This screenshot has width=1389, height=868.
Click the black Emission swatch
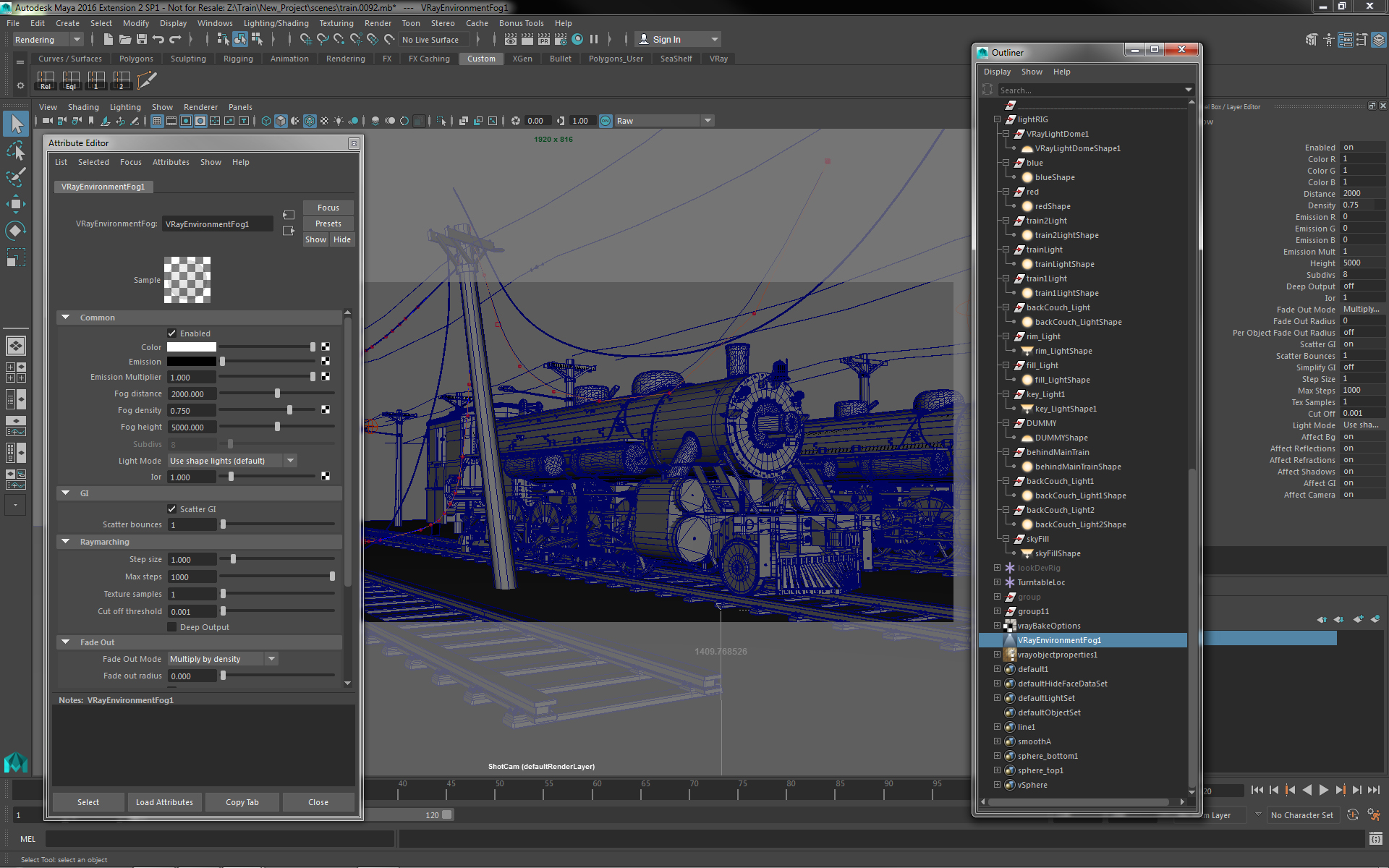pos(191,361)
